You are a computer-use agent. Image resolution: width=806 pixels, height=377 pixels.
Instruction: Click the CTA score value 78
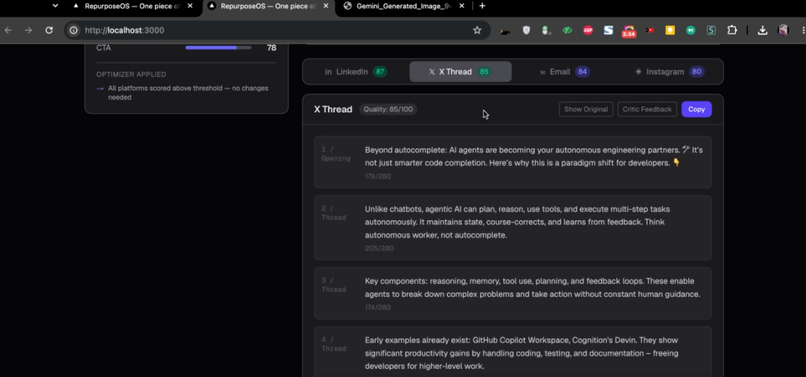[x=271, y=48]
